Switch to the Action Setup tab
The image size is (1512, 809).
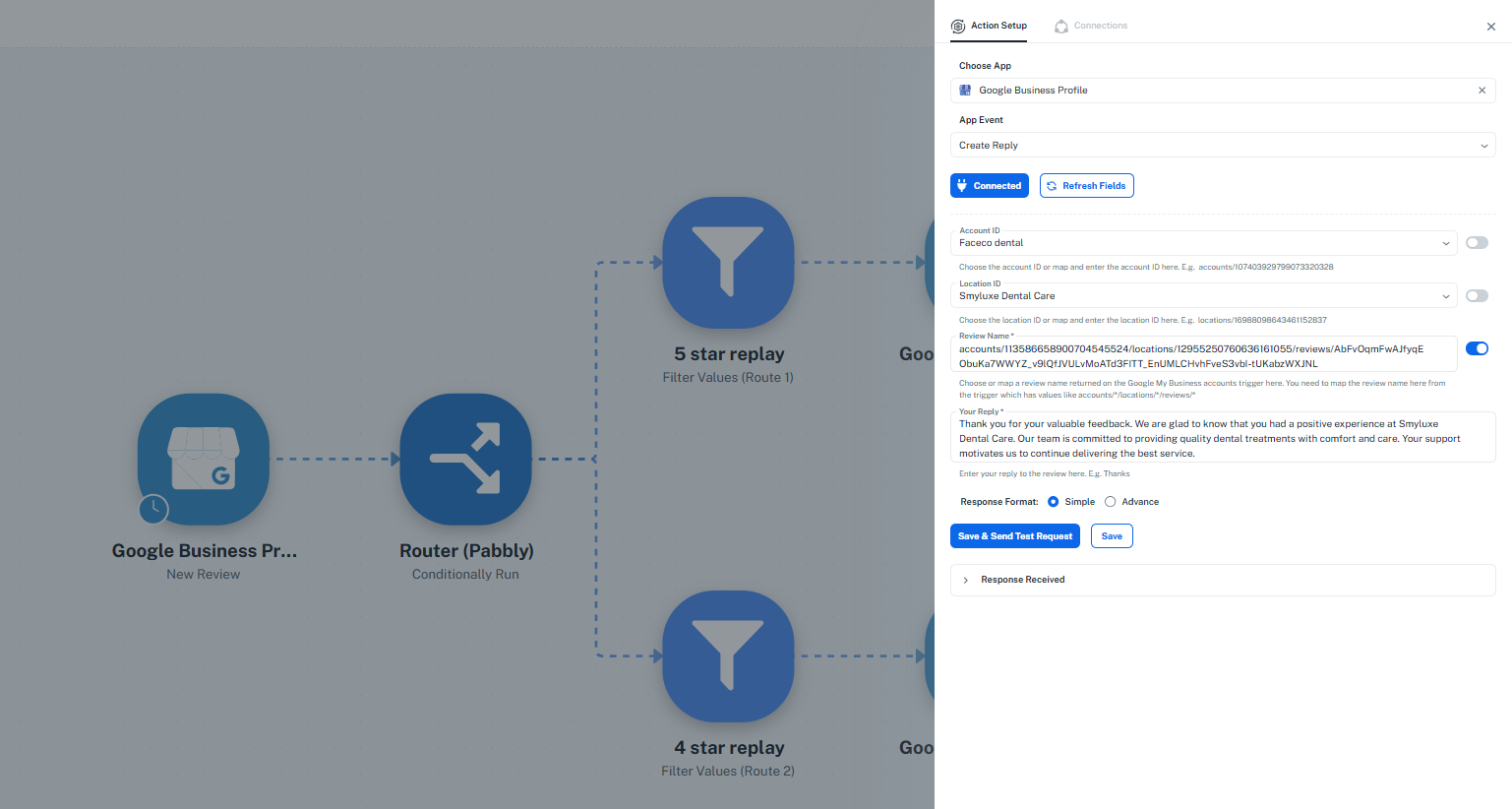(990, 27)
